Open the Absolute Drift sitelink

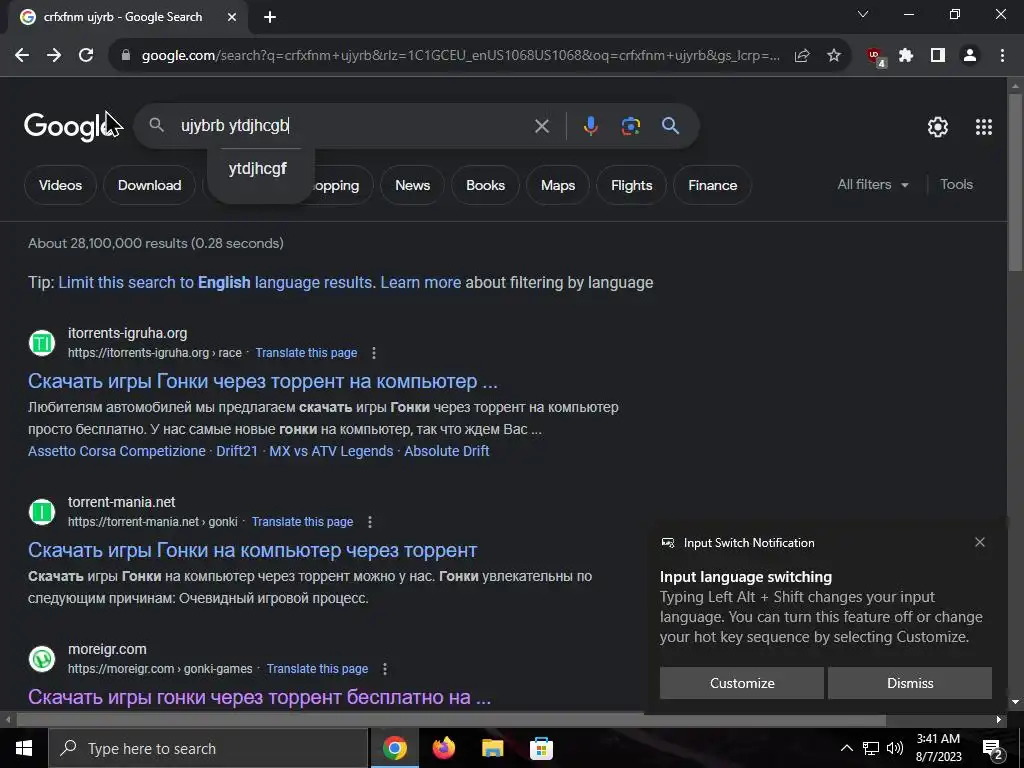tap(447, 451)
